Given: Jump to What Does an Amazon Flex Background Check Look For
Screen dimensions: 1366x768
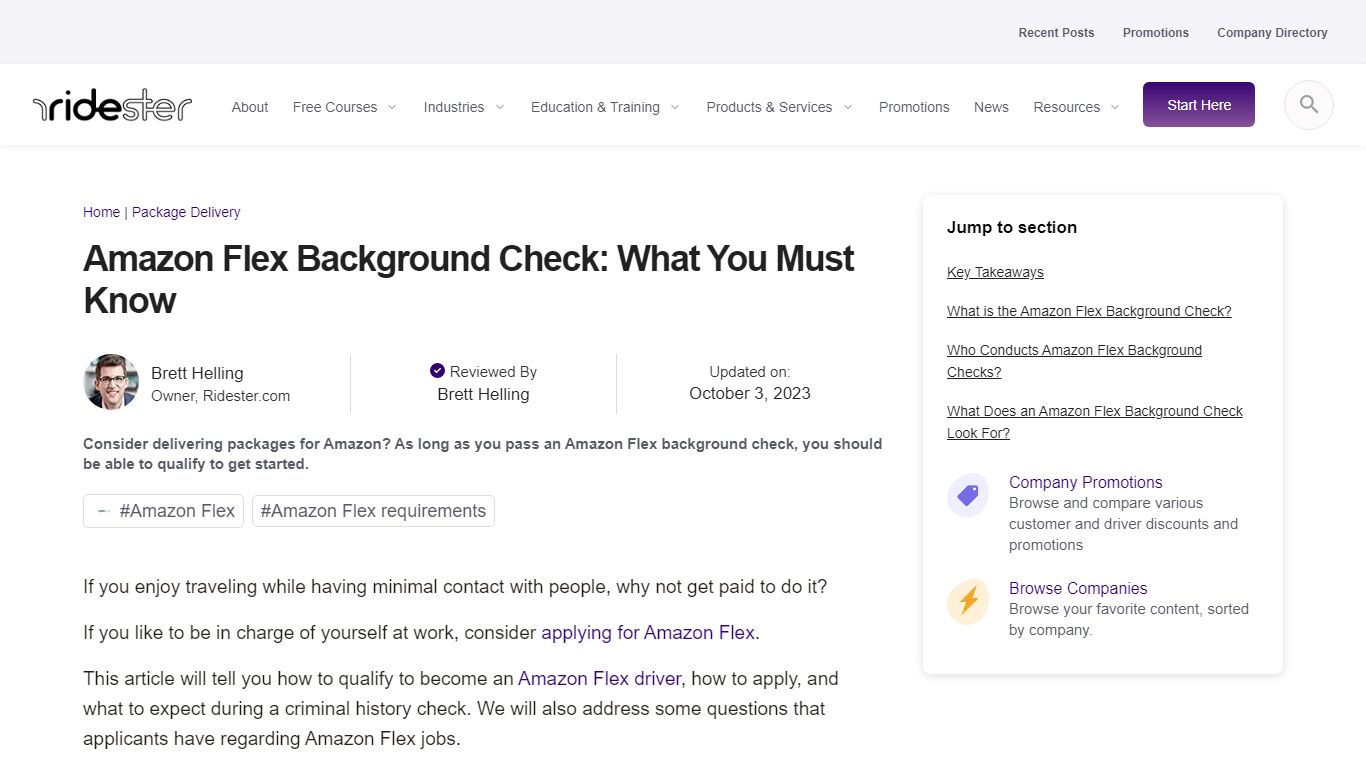Looking at the screenshot, I should click(x=1095, y=422).
